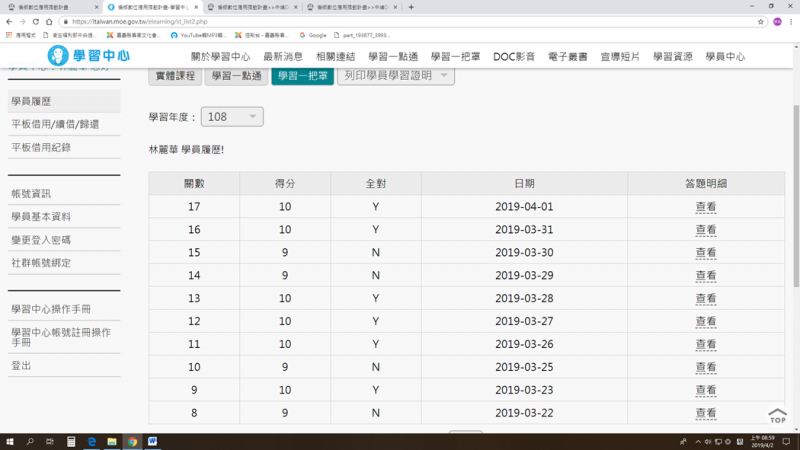
Task: View answer details for 2019-04-01 row
Action: [x=706, y=207]
